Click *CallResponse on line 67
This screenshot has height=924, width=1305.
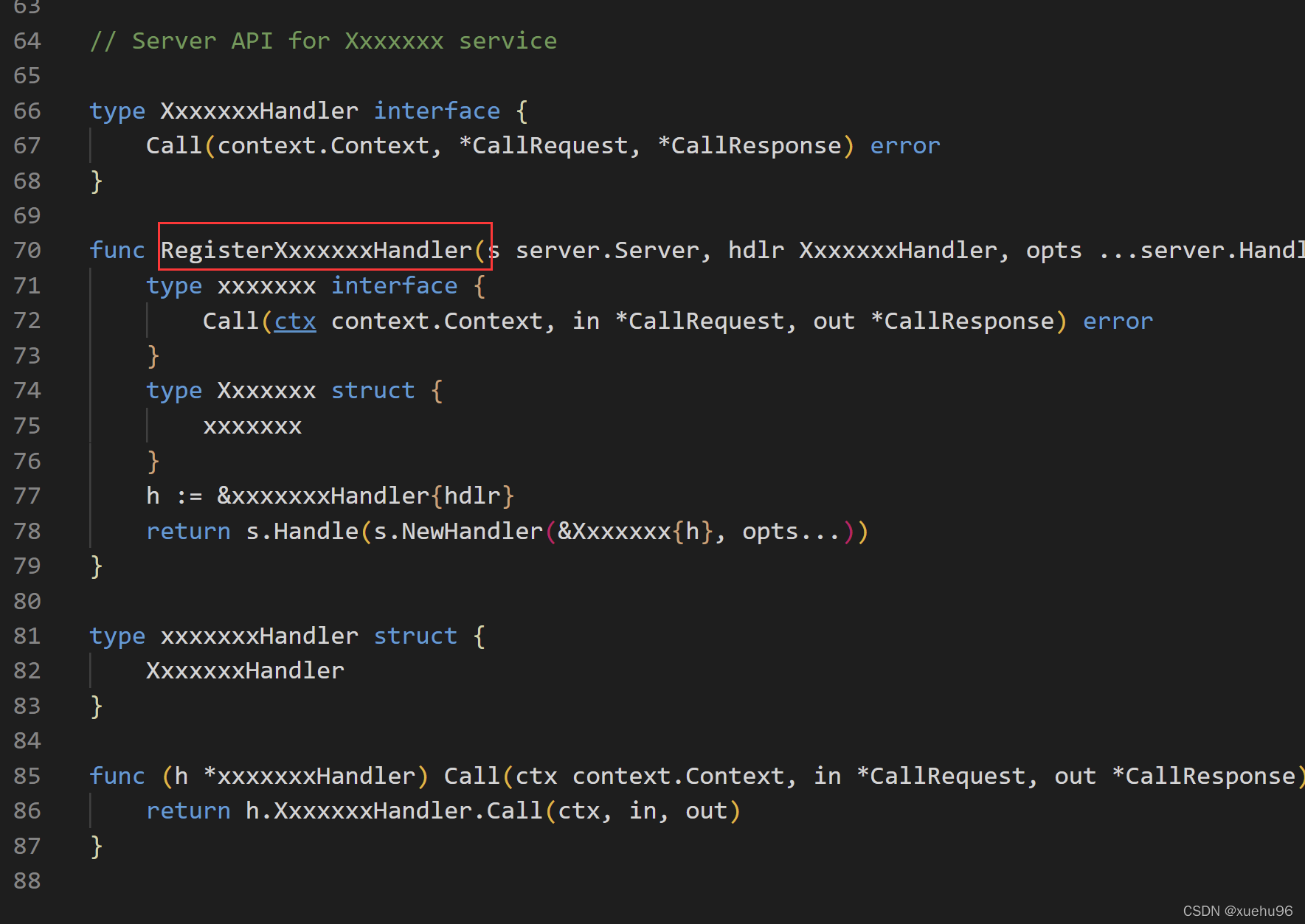click(x=749, y=145)
